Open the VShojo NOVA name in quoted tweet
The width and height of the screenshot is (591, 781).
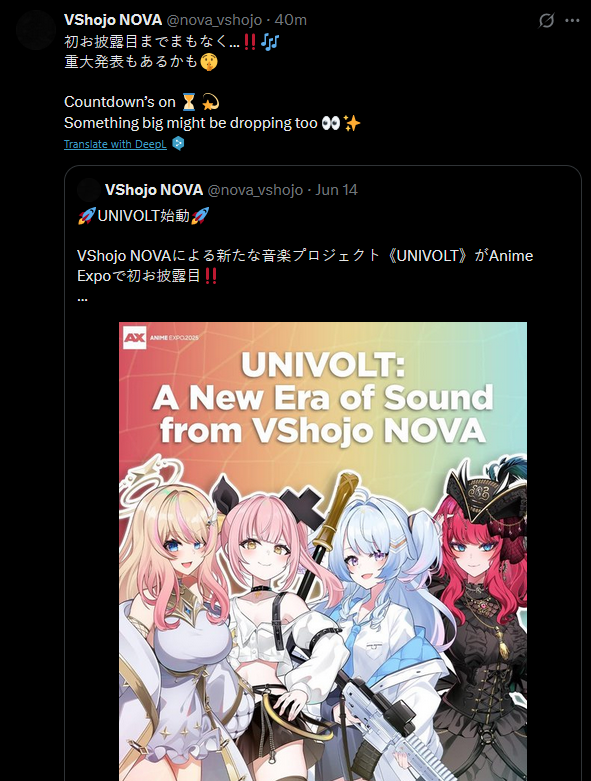154,190
